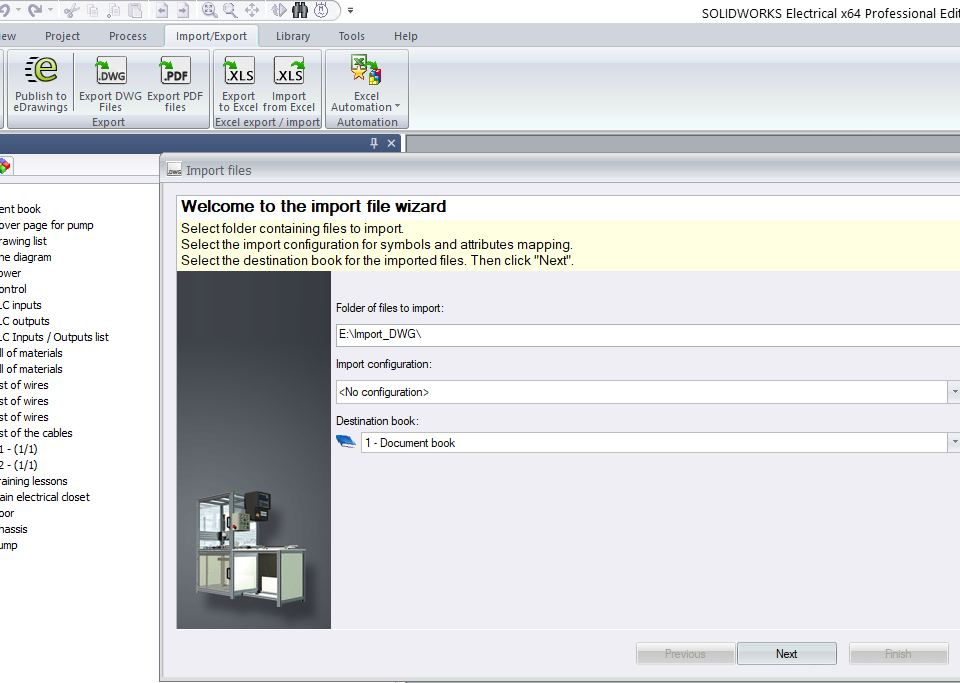Viewport: 960px width, 683px height.
Task: Pin the side panel with pushpin icon
Action: tap(374, 143)
